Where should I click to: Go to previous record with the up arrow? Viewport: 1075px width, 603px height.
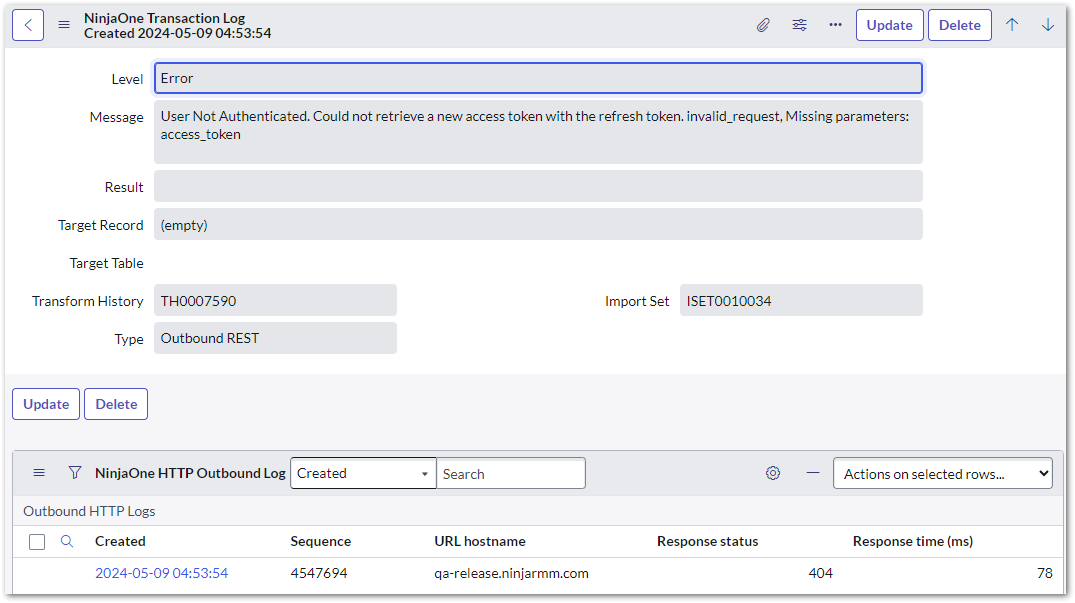pyautogui.click(x=1012, y=24)
